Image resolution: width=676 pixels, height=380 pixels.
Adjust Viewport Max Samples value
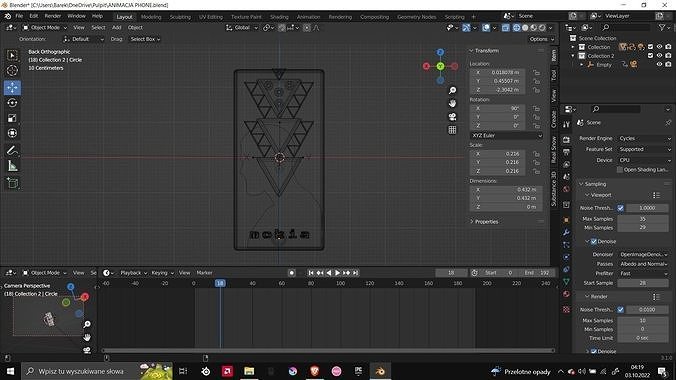click(643, 219)
